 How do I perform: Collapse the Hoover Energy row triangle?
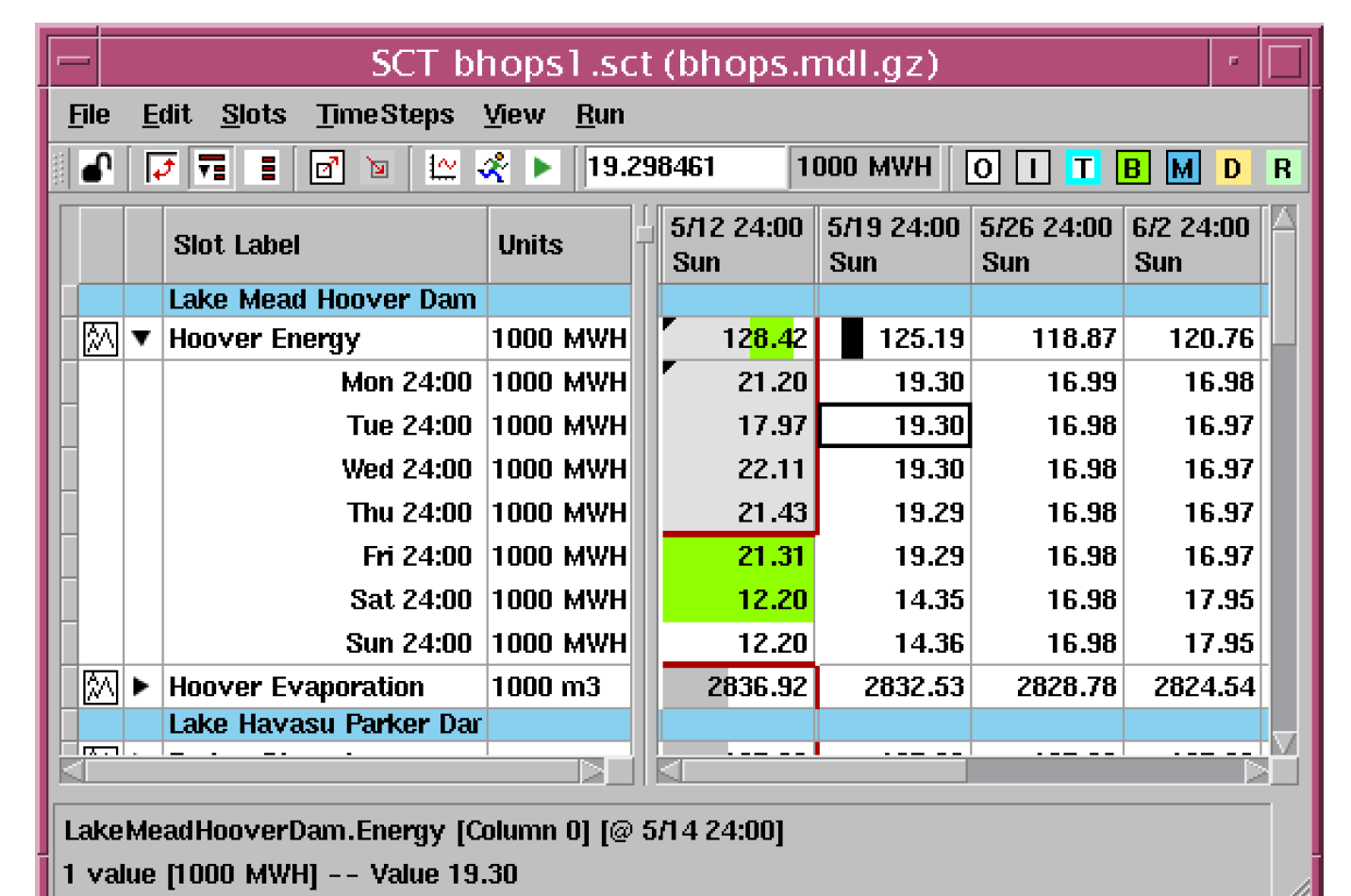tap(142, 338)
